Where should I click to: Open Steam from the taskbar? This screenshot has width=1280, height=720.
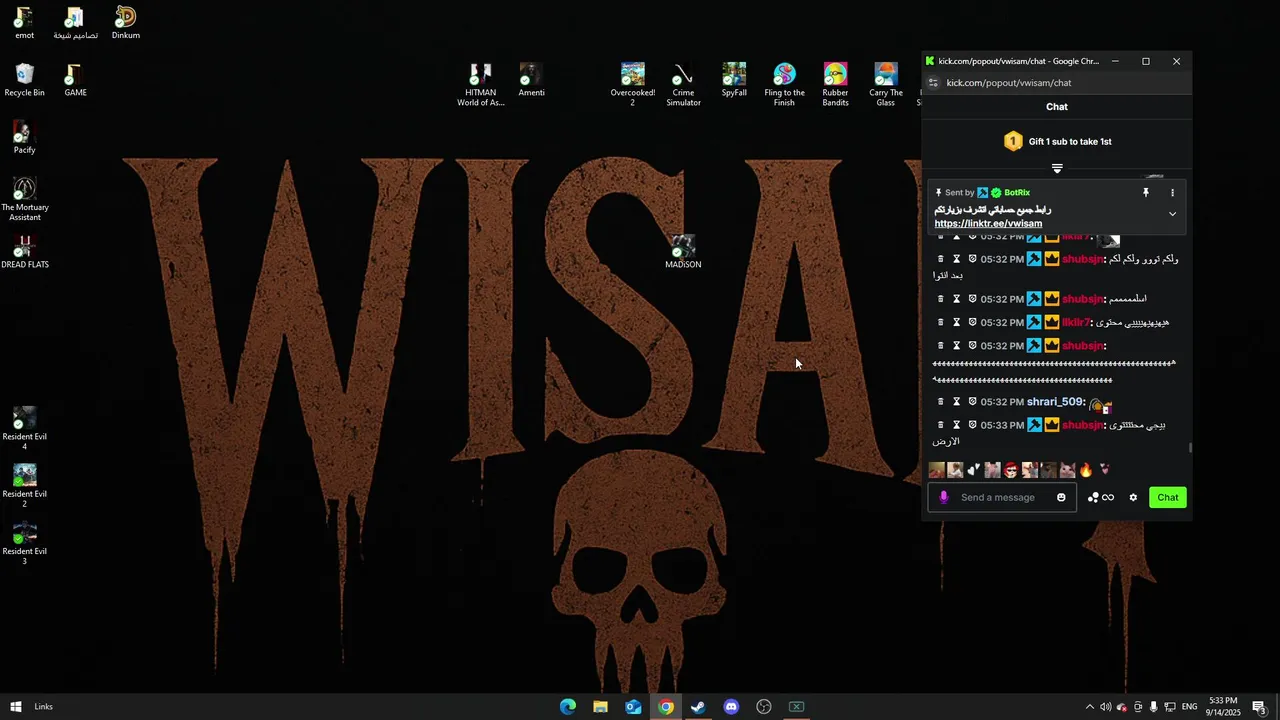pyautogui.click(x=698, y=707)
